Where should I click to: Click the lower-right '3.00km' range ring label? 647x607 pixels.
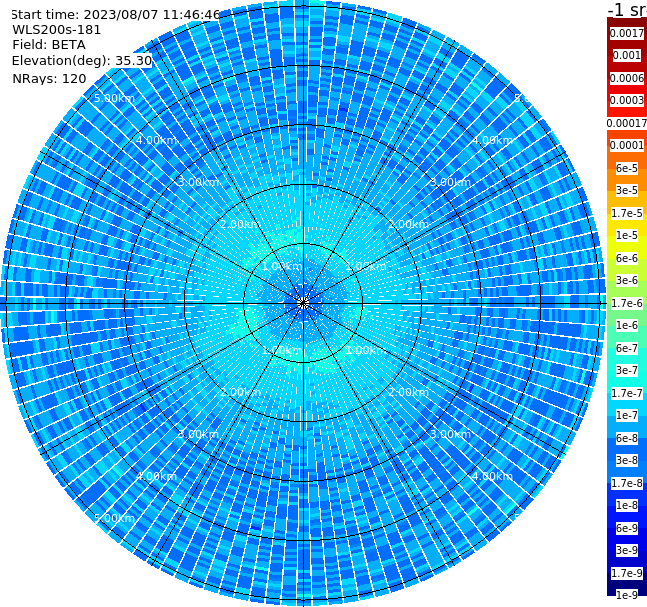point(451,434)
